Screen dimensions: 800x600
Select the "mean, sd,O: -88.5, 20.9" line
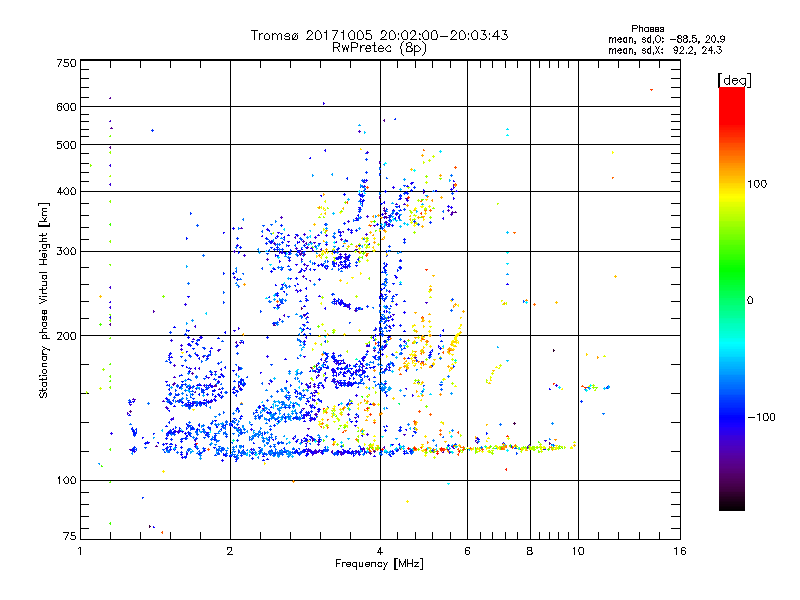pos(666,39)
